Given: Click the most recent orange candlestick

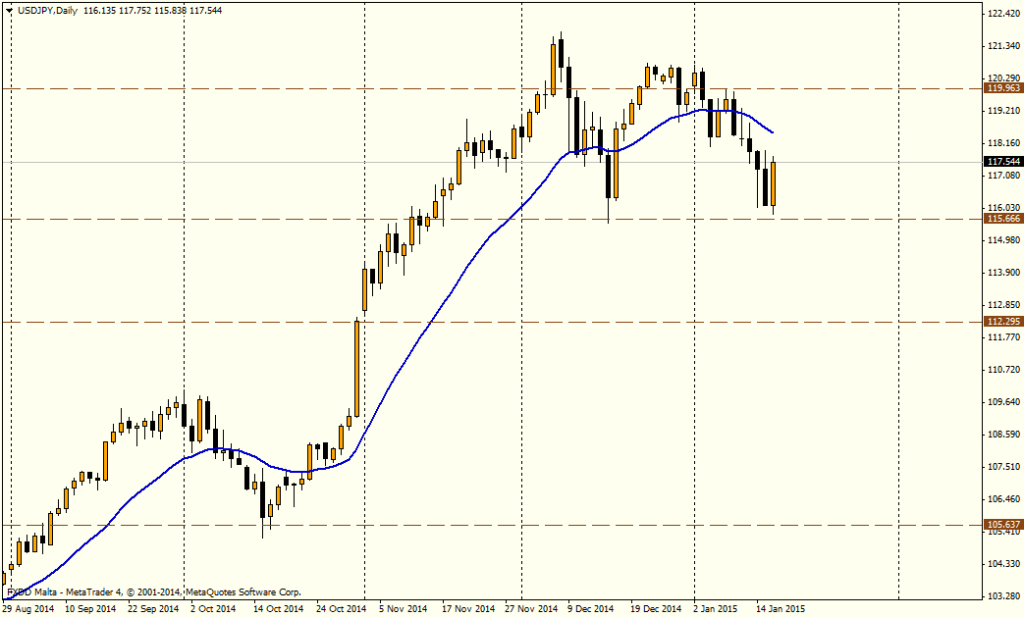Looking at the screenshot, I should point(774,184).
